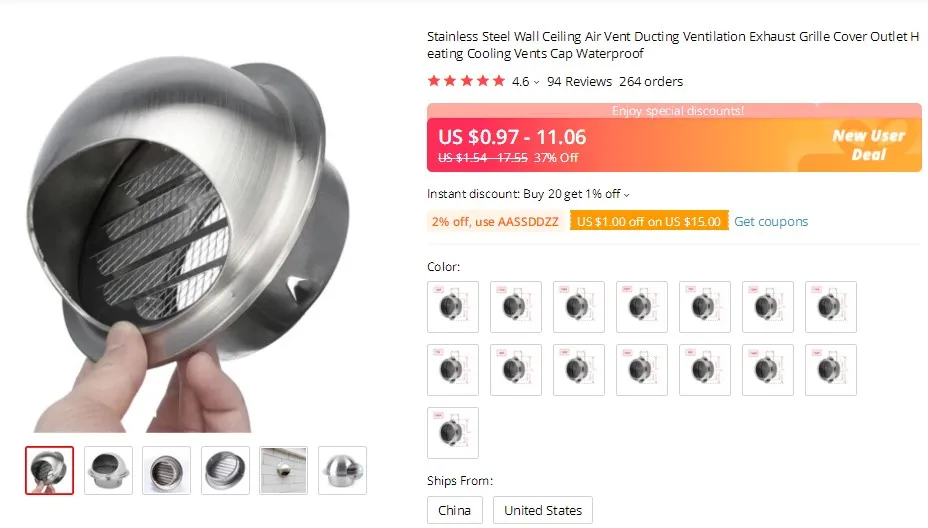Select the single swatch in third color row
The width and height of the screenshot is (928, 528).
pos(453,433)
